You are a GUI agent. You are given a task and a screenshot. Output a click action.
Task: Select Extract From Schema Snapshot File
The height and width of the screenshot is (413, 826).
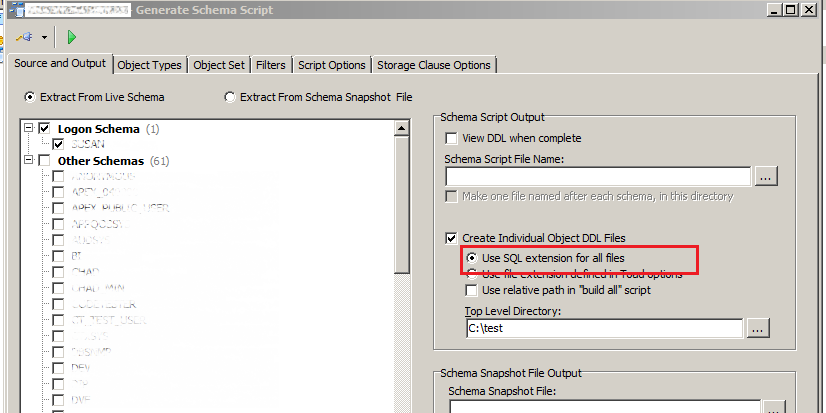[231, 97]
